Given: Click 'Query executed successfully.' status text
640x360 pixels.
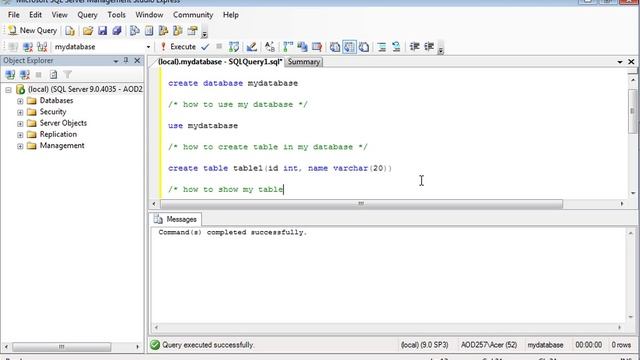Looking at the screenshot, I should 208,345.
